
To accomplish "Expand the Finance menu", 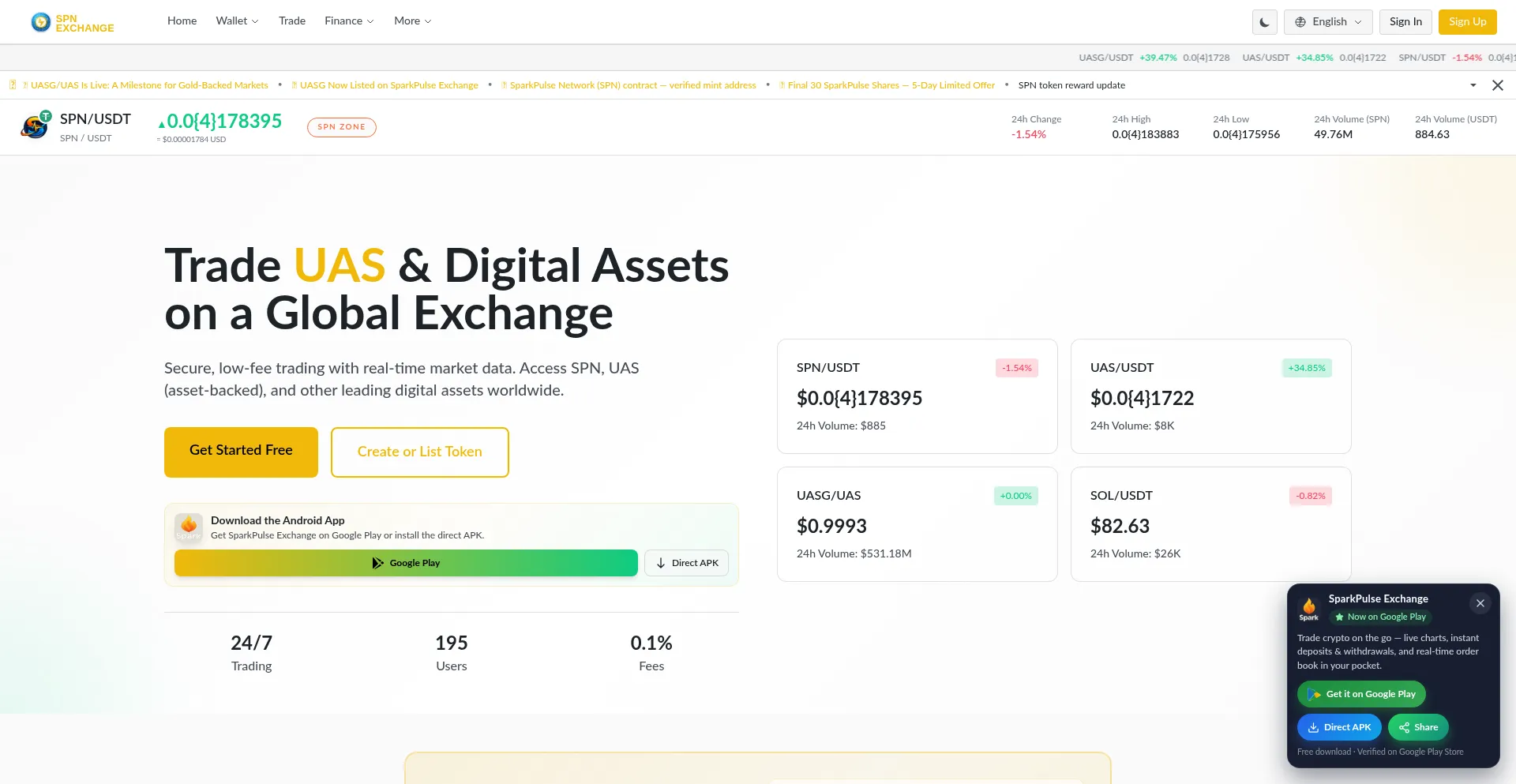I will coord(349,21).
